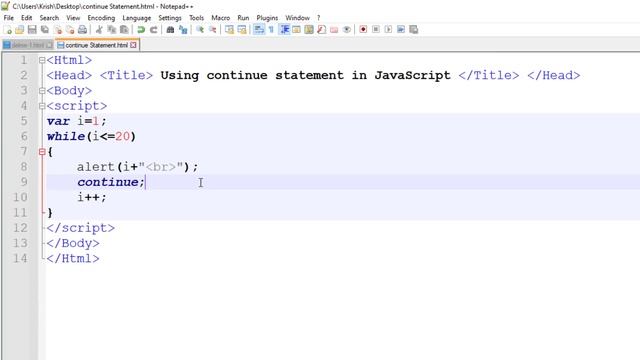Click the word 'continue;' on line 9
The height and width of the screenshot is (360, 640).
pos(111,182)
